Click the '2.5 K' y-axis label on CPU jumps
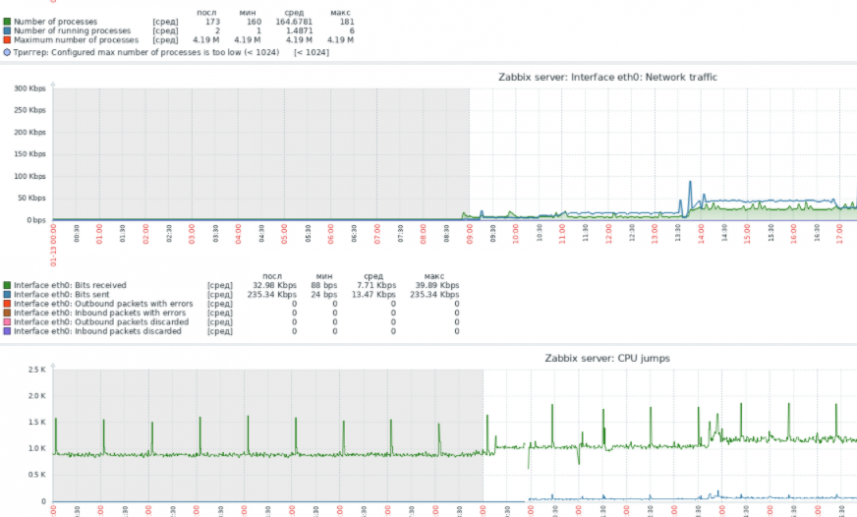The image size is (857, 517). [37, 369]
